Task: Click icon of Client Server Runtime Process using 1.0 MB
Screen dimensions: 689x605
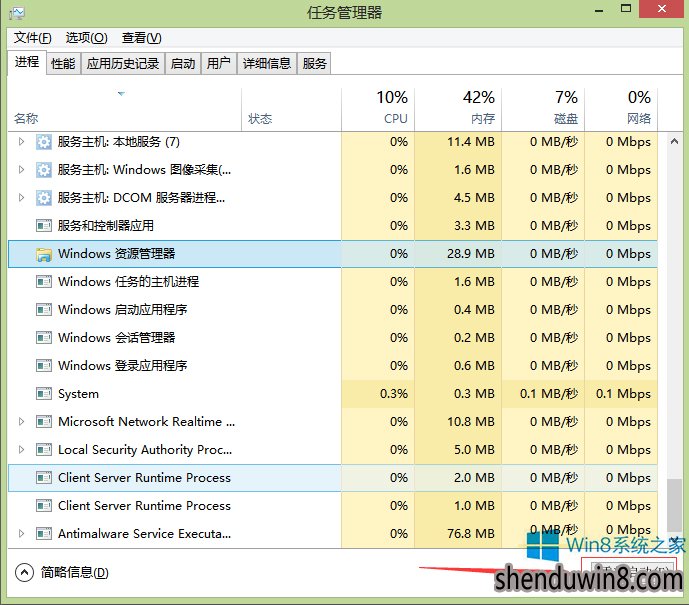Action: pos(44,506)
